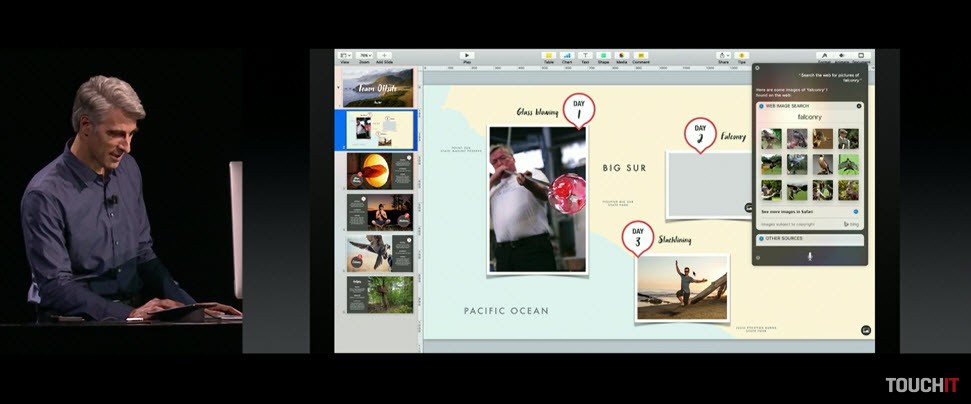Insert a Chart from the toolbar

tap(567, 56)
